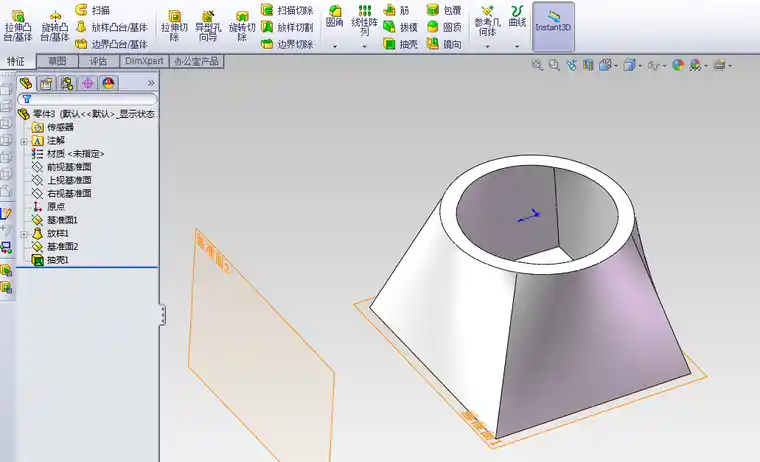
Task: Open the DimXpertManager panel tab
Action: [x=87, y=83]
